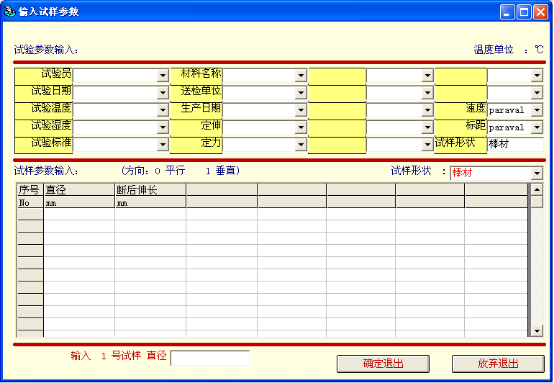The image size is (554, 383).
Task: Click the table's scroll down arrow
Action: click(x=537, y=331)
